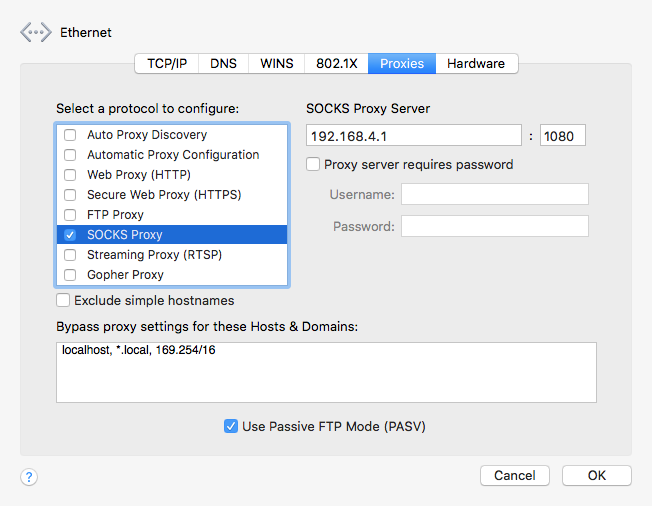The width and height of the screenshot is (652, 506).
Task: Enable Auto Proxy Discovery checkbox
Action: tap(70, 135)
